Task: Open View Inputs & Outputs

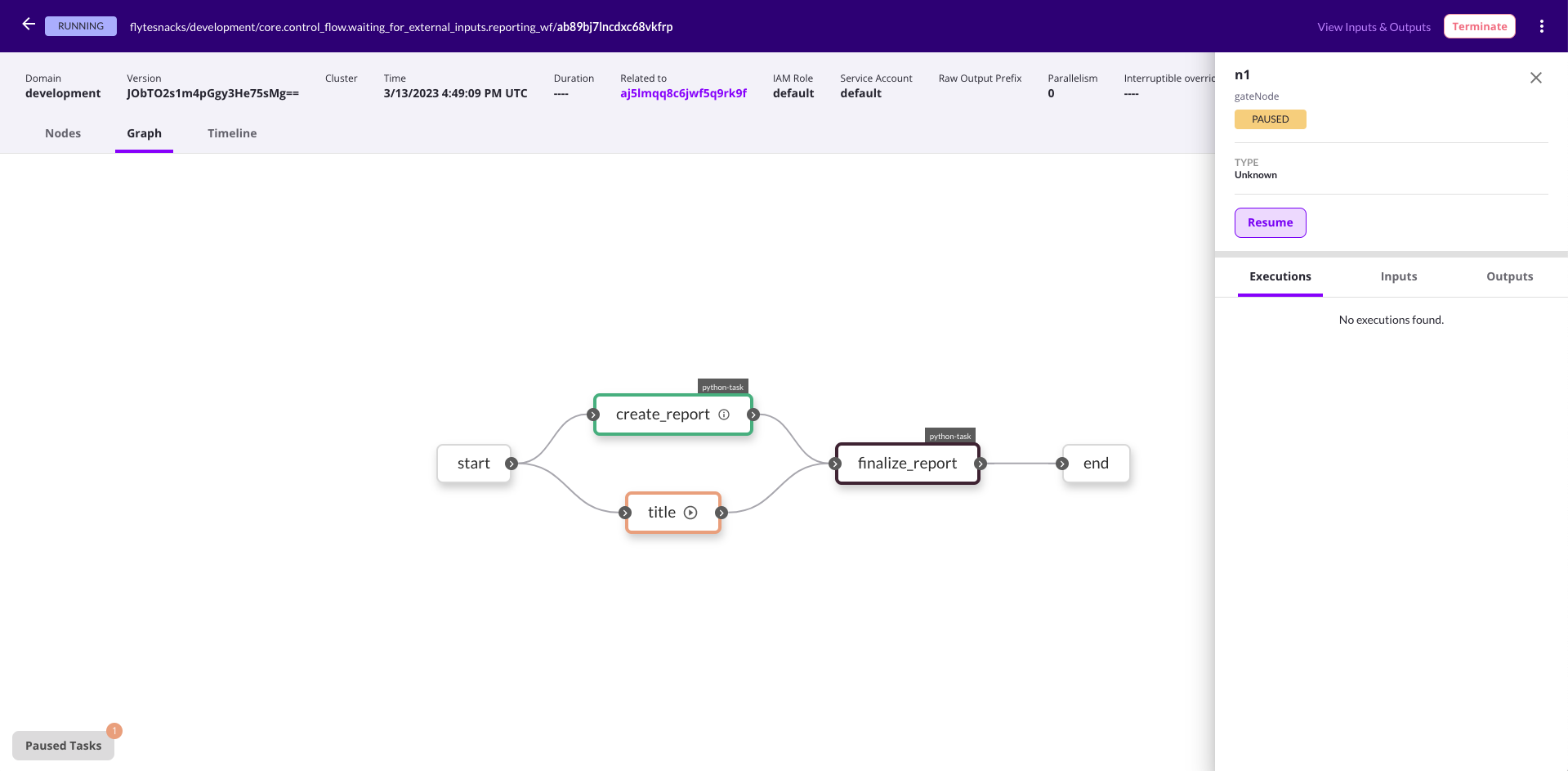Action: [x=1373, y=26]
